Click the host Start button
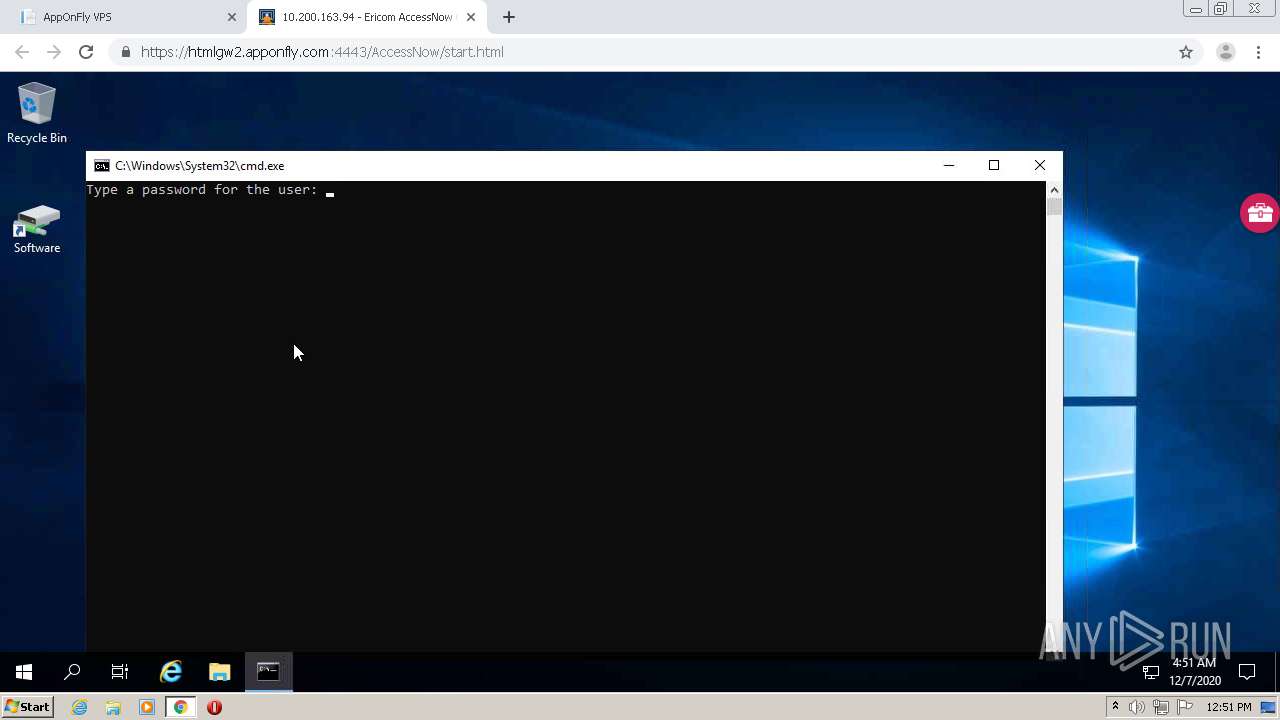The image size is (1280, 720). [27, 707]
